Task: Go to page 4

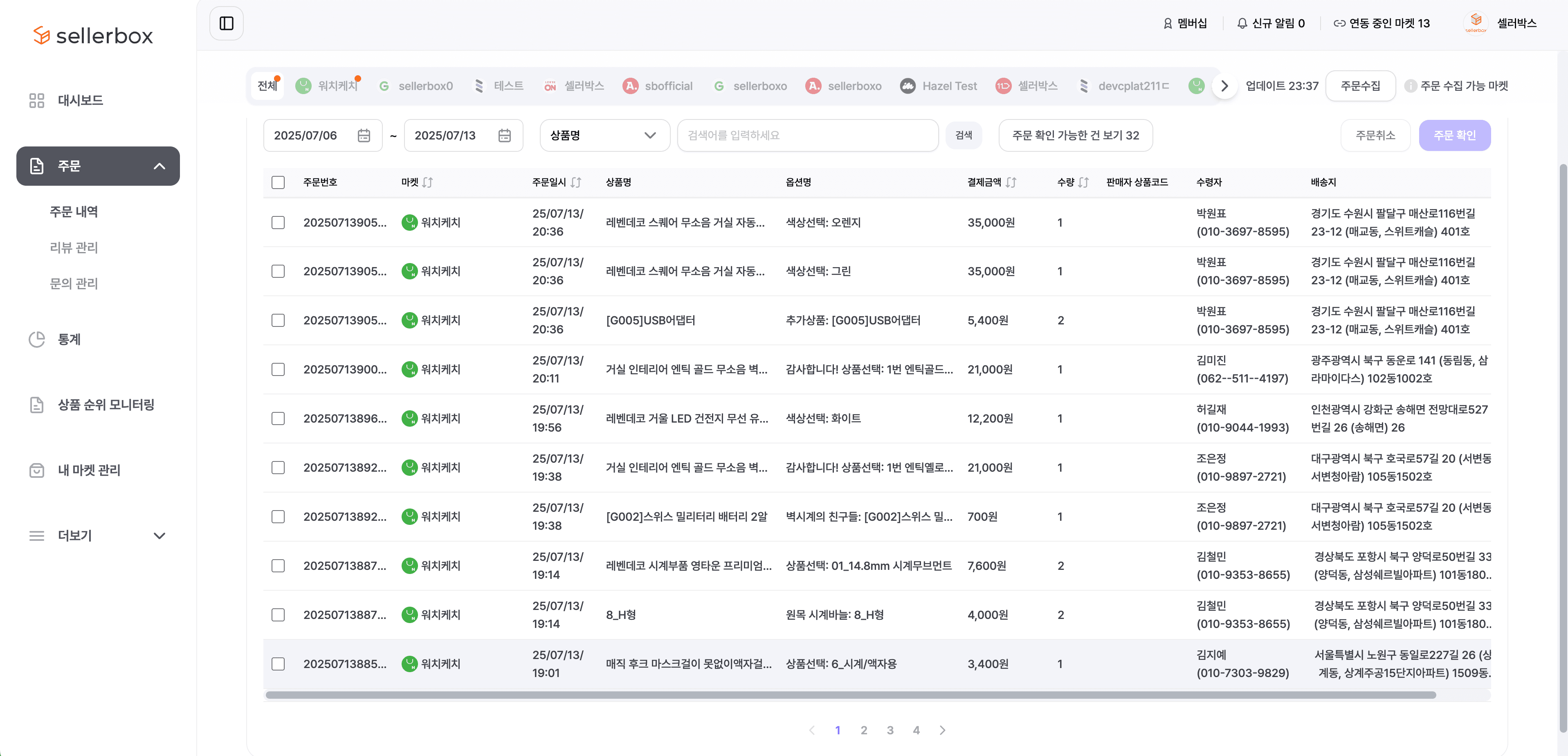Action: [x=915, y=730]
